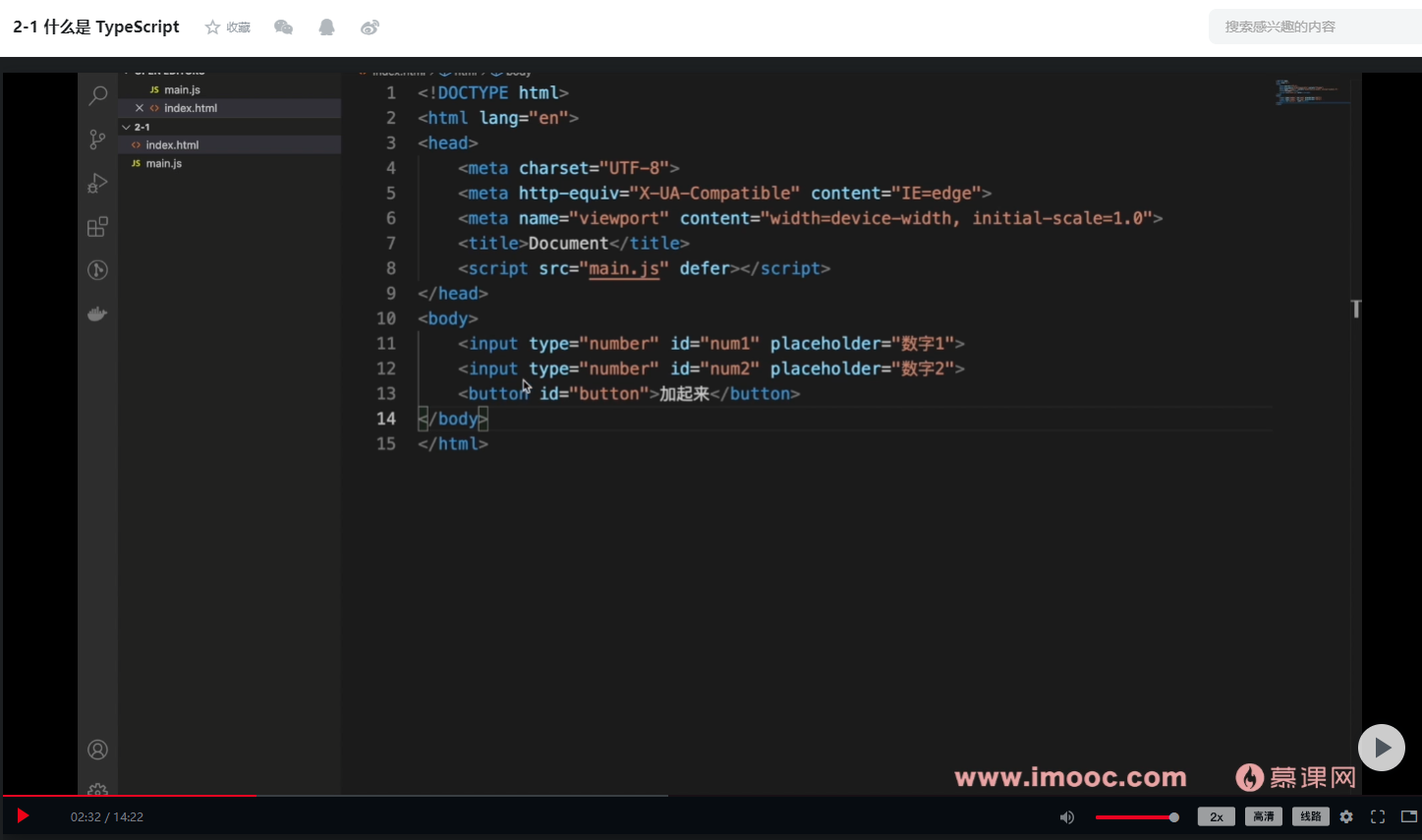Close index.html with the X in open editors
The width and height of the screenshot is (1422, 840).
140,108
